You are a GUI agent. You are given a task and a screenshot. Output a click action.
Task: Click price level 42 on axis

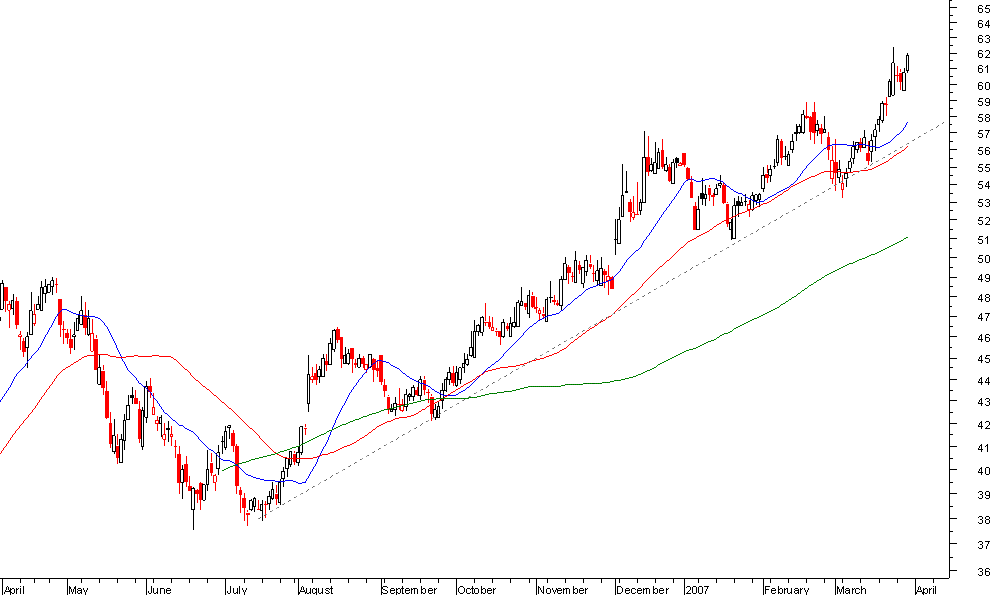click(984, 425)
